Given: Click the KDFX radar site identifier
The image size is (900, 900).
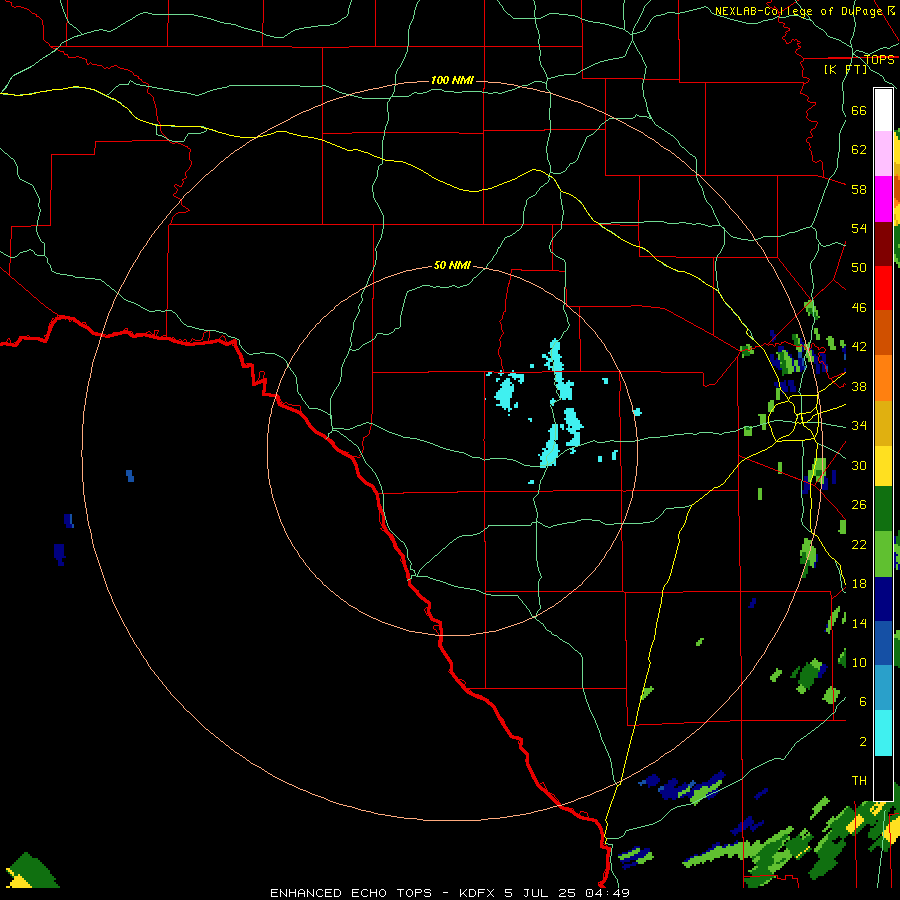Looking at the screenshot, I should [x=478, y=893].
